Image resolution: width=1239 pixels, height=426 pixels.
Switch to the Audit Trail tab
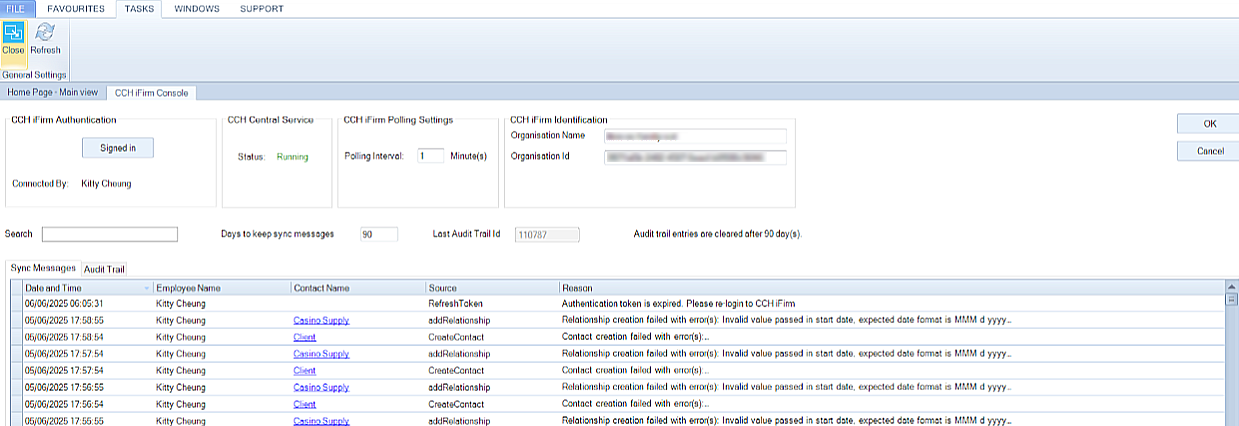(104, 269)
